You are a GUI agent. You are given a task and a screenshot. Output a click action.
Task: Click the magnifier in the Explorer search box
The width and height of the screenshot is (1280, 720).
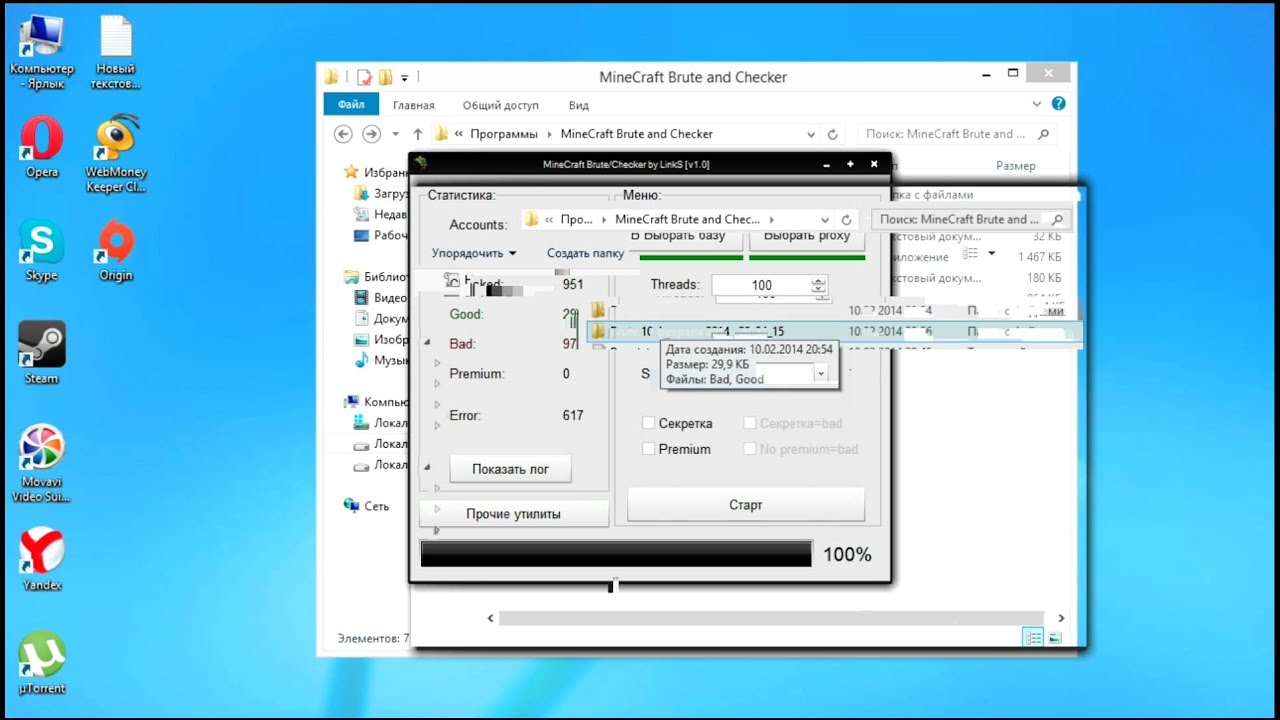click(1044, 134)
